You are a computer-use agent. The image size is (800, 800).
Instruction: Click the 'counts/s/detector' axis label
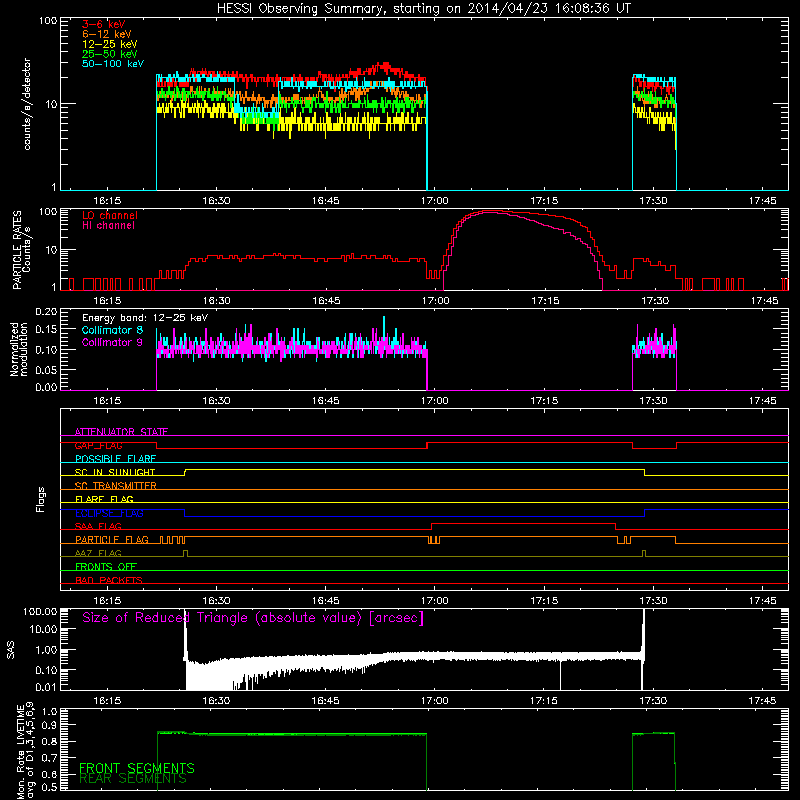point(27,104)
